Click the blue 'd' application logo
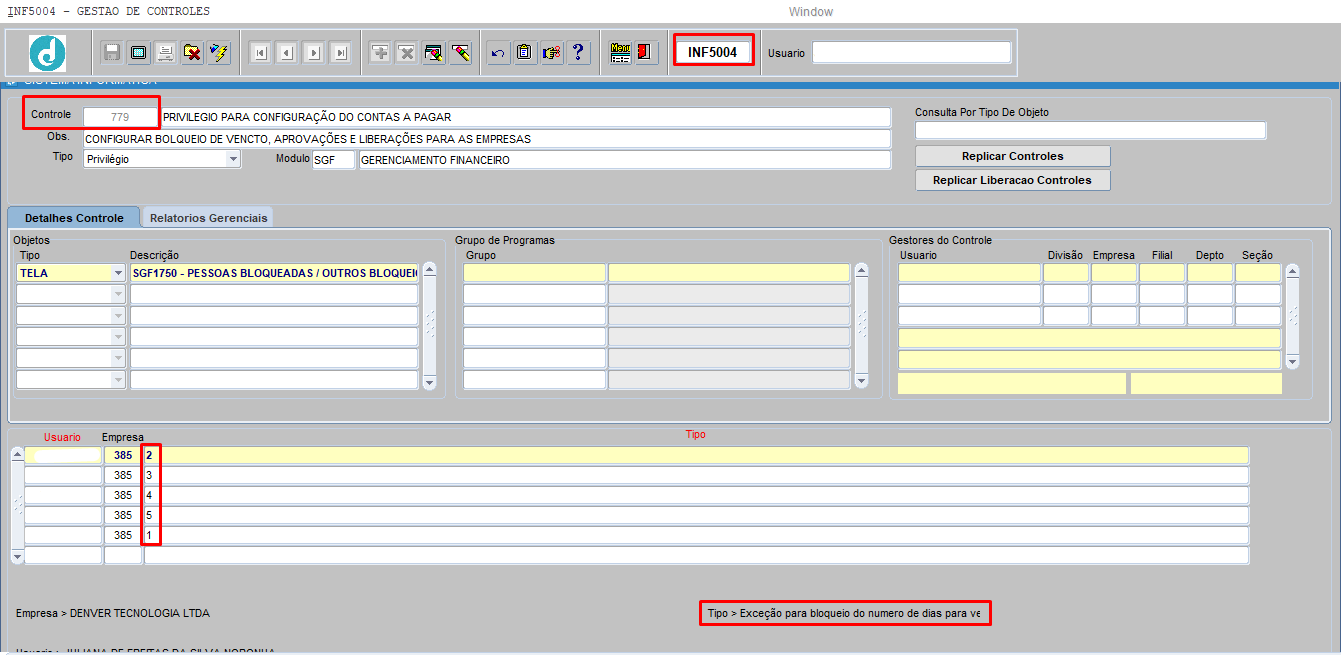Screen dimensions: 1341x655 47,52
